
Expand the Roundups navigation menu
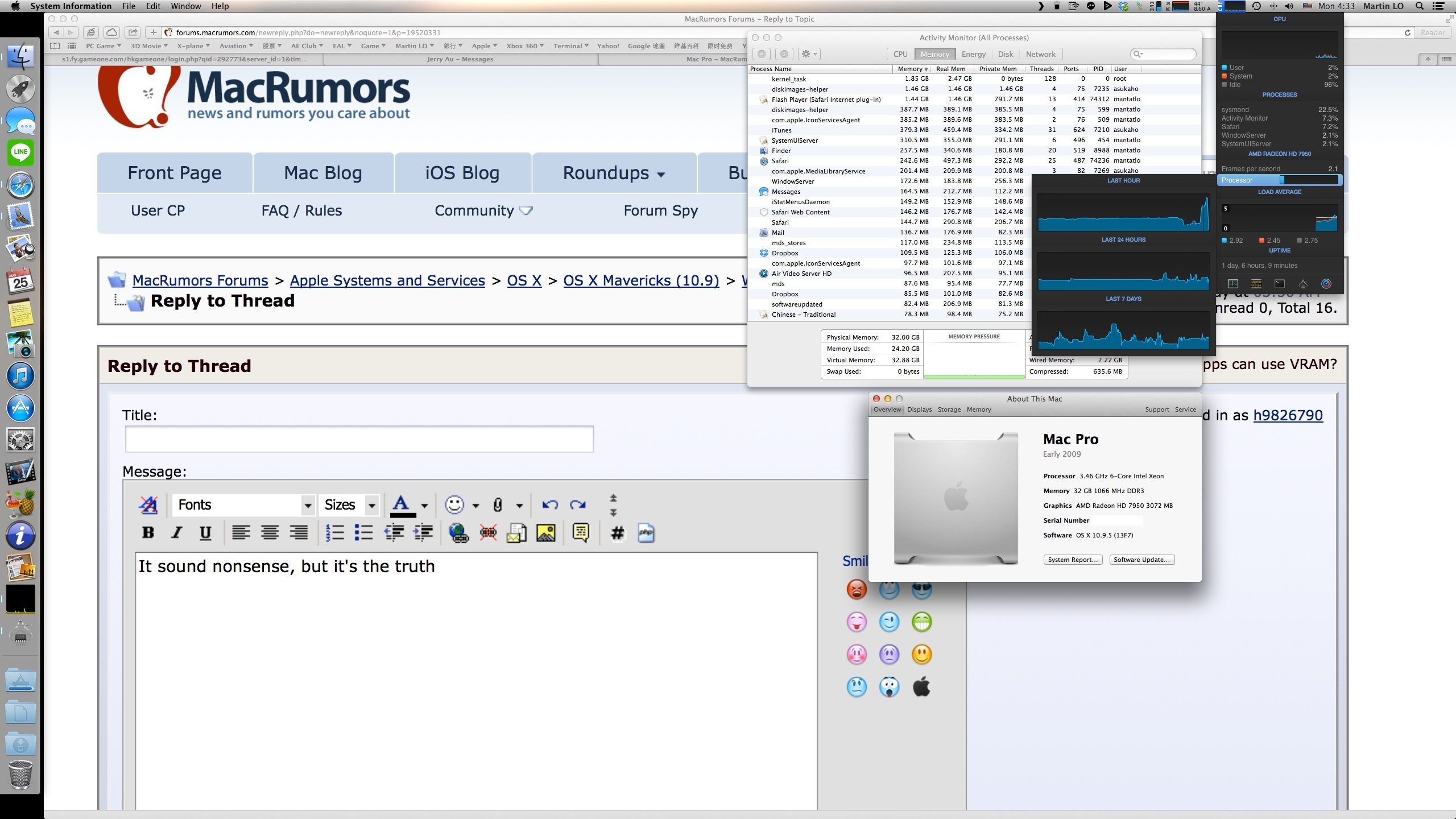pyautogui.click(x=614, y=173)
